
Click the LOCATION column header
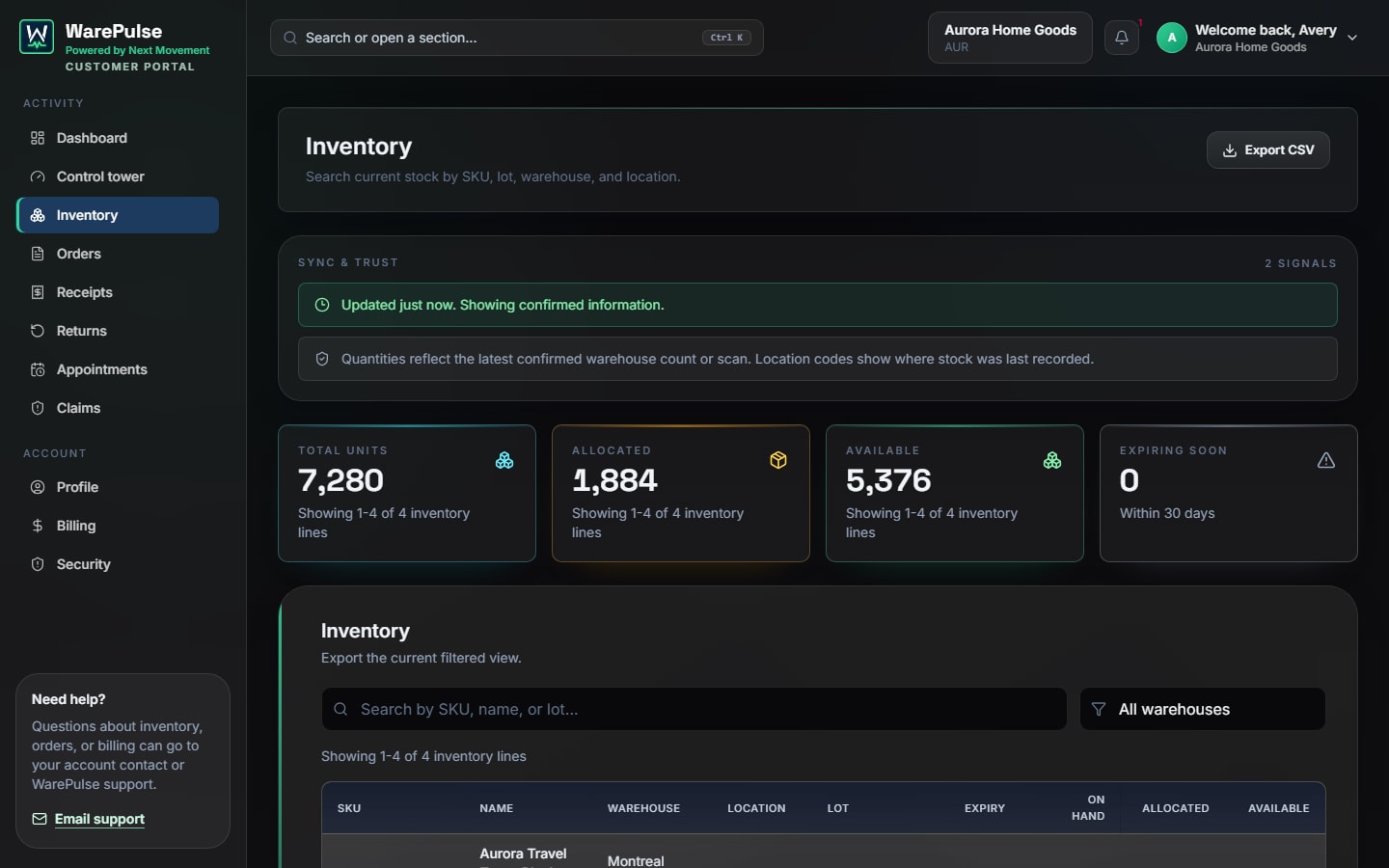pyautogui.click(x=756, y=808)
